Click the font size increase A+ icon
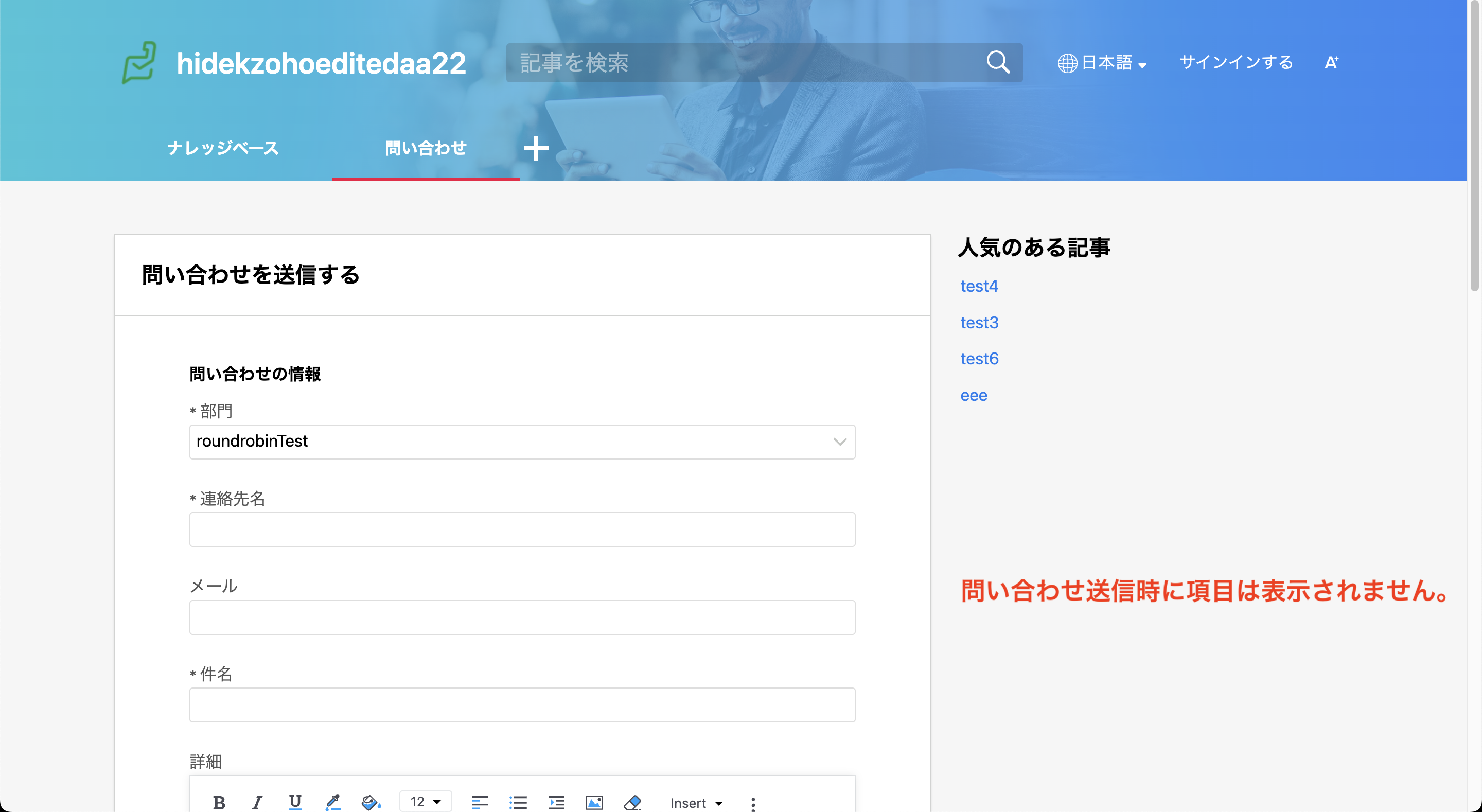This screenshot has height=812, width=1482. coord(1331,62)
